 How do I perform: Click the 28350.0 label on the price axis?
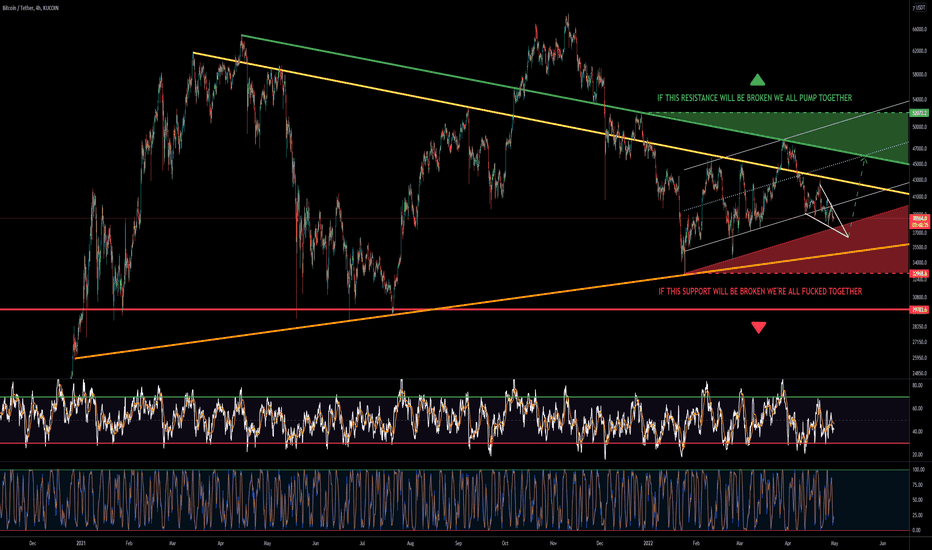(920, 326)
